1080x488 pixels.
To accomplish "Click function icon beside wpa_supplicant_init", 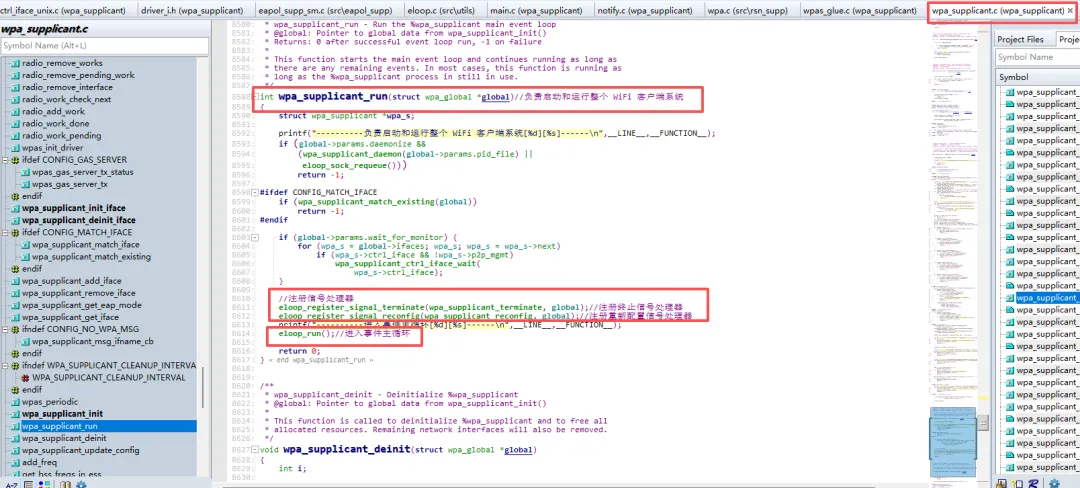I will [x=15, y=414].
